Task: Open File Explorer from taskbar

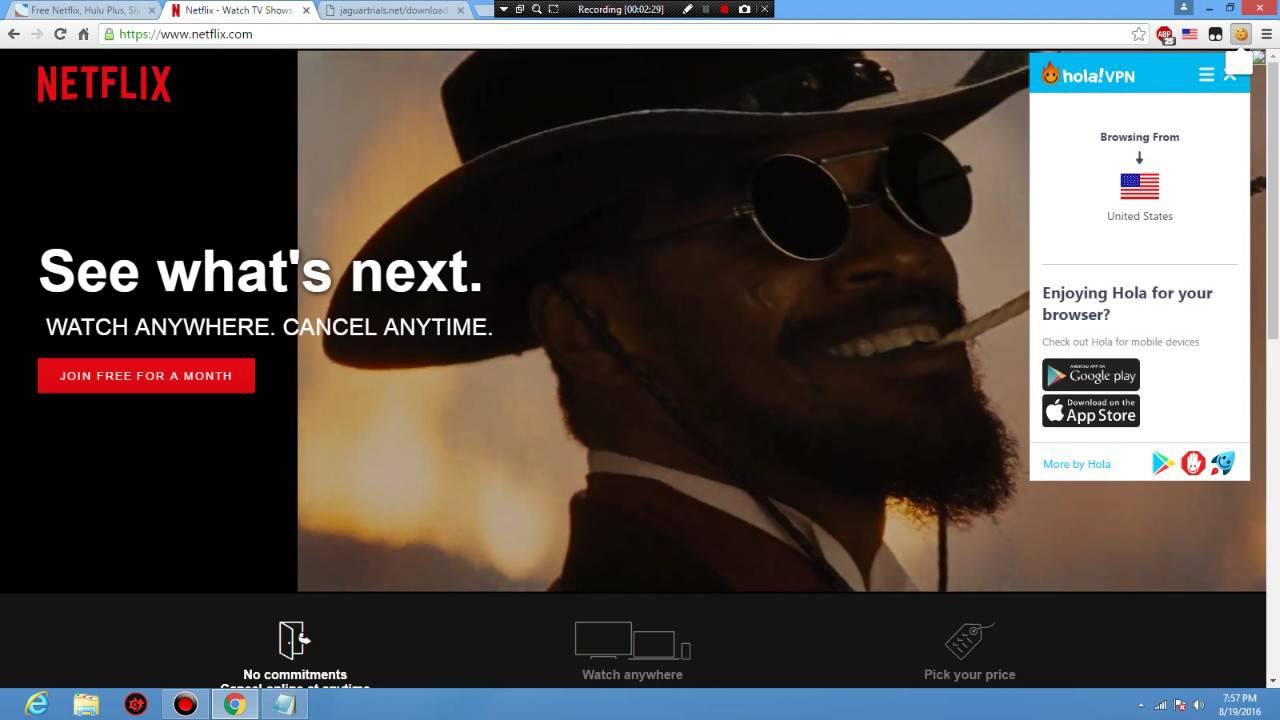Action: click(86, 704)
